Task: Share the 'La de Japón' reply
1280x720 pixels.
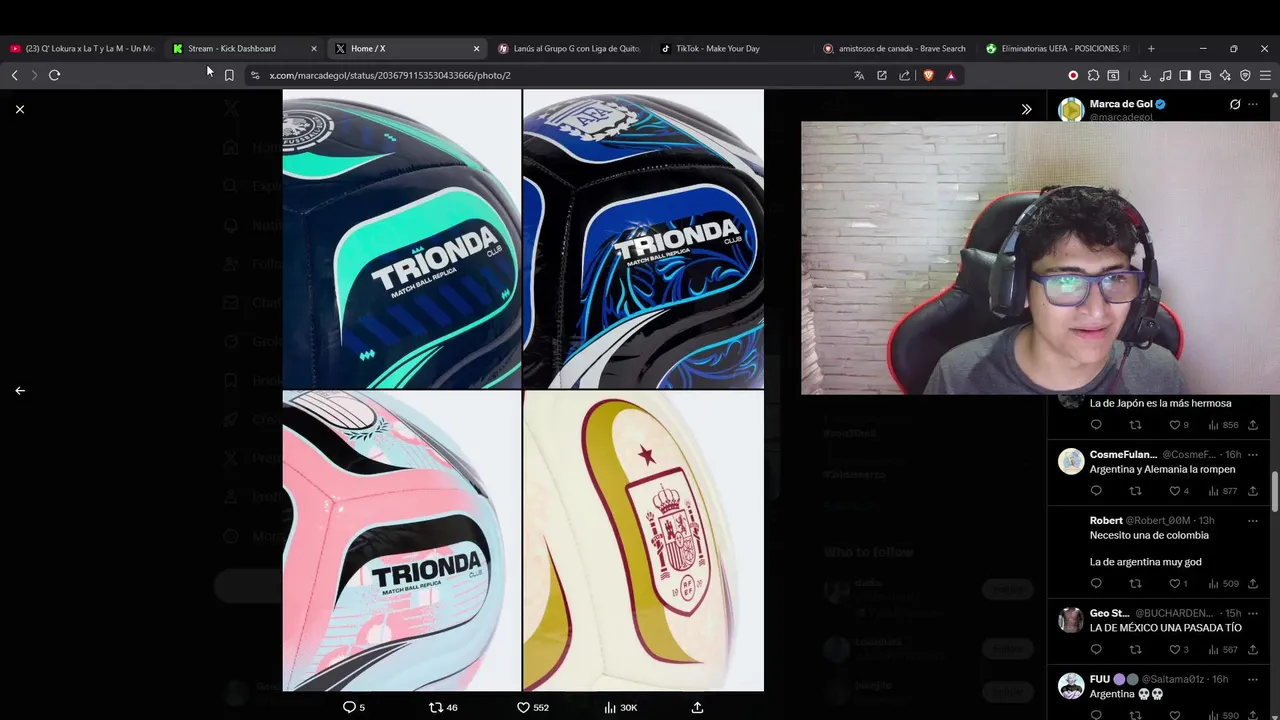Action: tap(1253, 425)
